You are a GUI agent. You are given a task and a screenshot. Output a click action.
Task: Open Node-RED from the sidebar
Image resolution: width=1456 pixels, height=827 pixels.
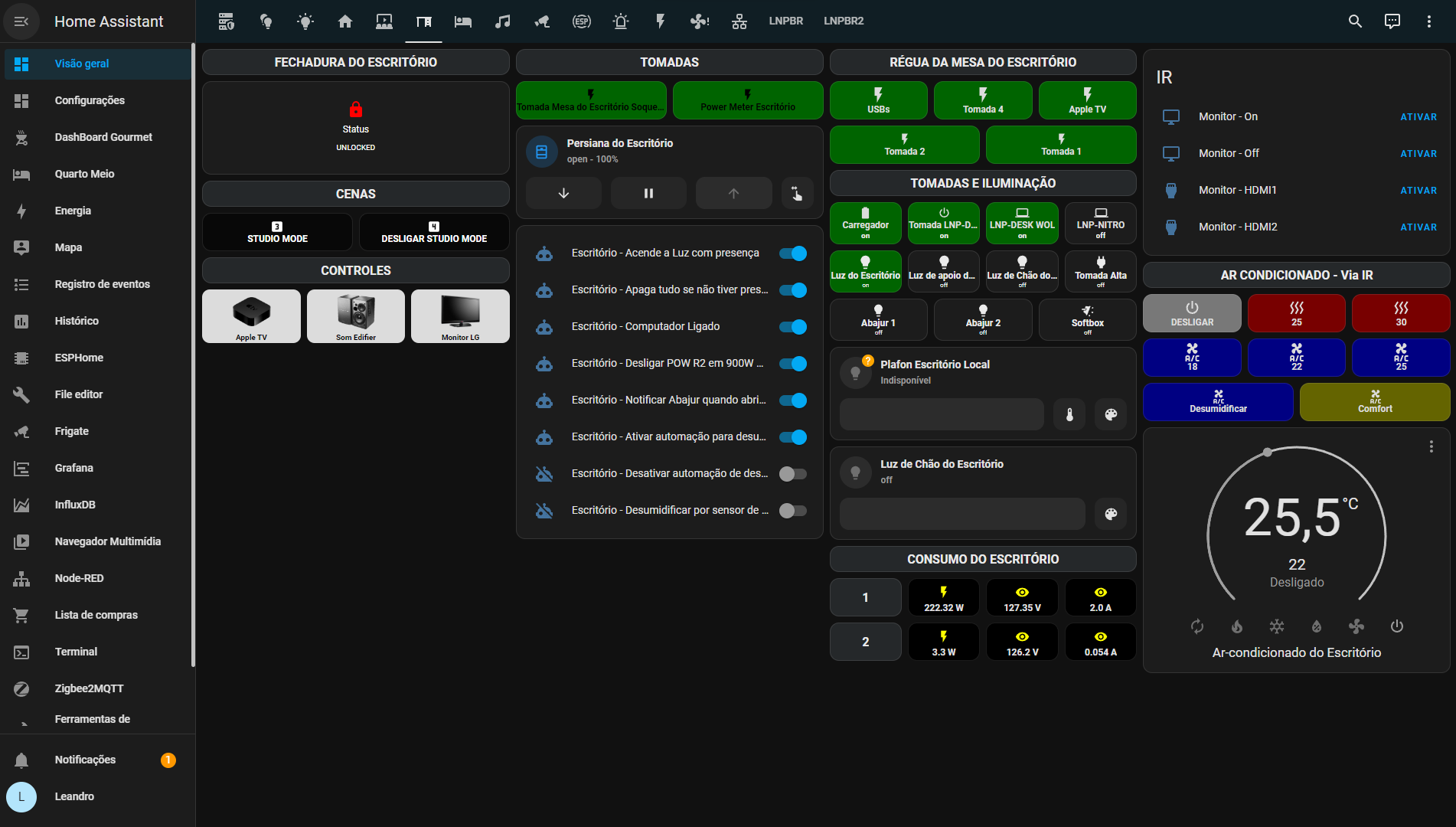[79, 578]
